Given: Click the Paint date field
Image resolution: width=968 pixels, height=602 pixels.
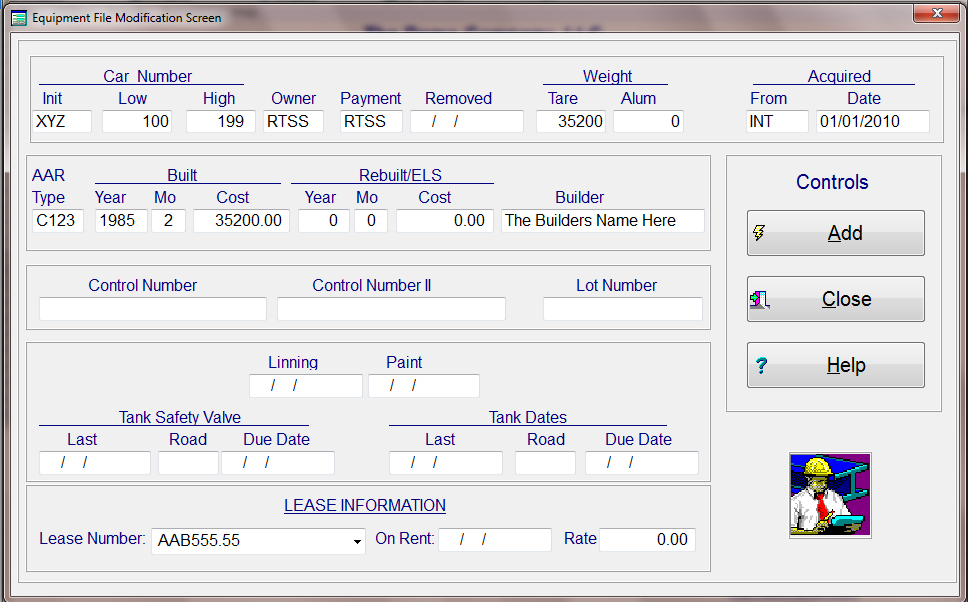Looking at the screenshot, I should (424, 386).
